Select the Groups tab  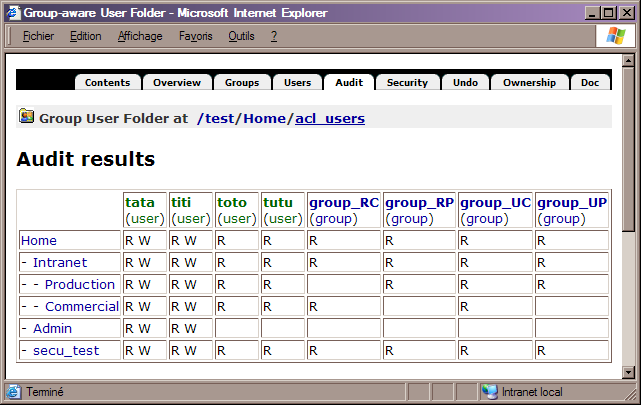click(241, 82)
